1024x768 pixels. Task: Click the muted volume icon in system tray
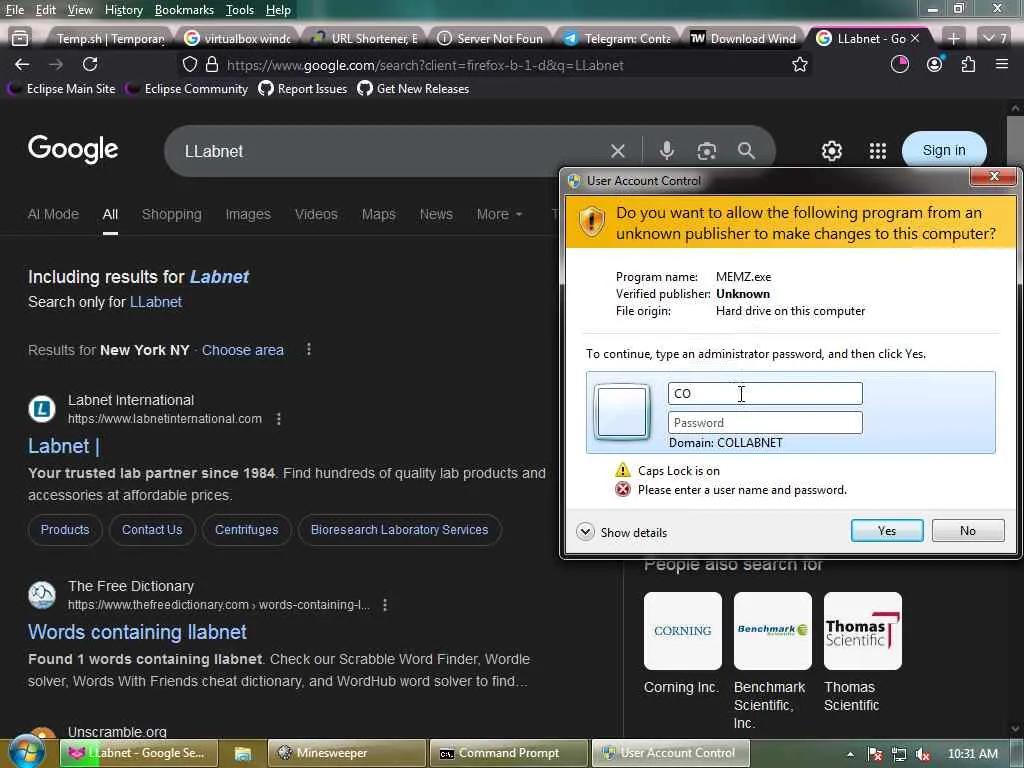tap(923, 754)
